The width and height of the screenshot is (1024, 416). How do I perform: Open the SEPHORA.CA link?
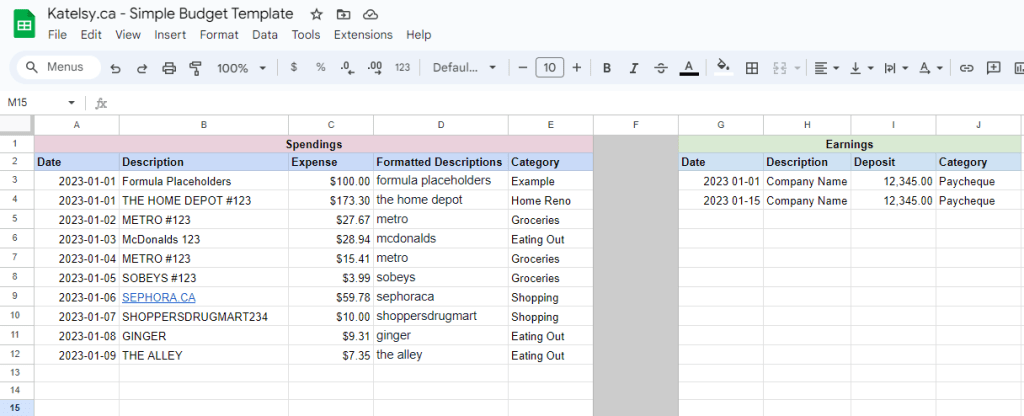(159, 297)
